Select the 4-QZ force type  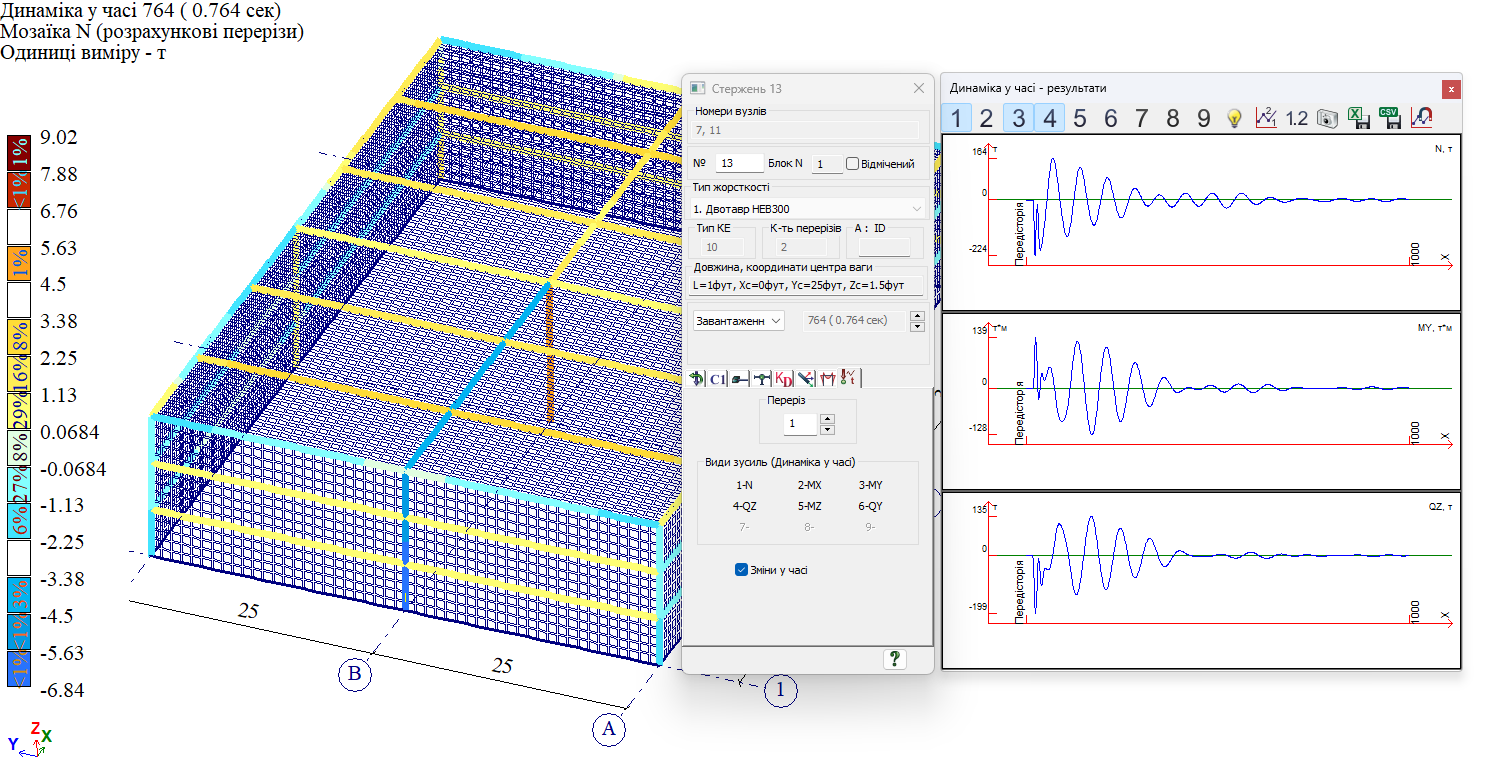point(744,506)
